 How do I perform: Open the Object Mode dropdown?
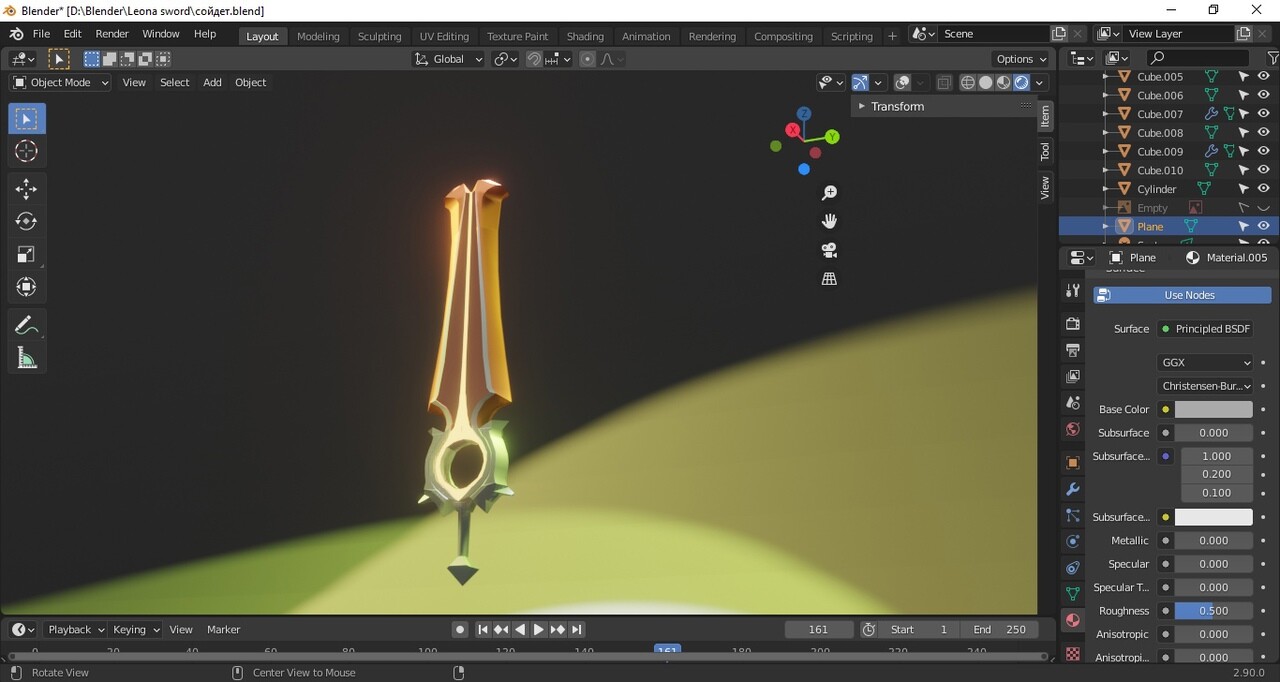[61, 82]
